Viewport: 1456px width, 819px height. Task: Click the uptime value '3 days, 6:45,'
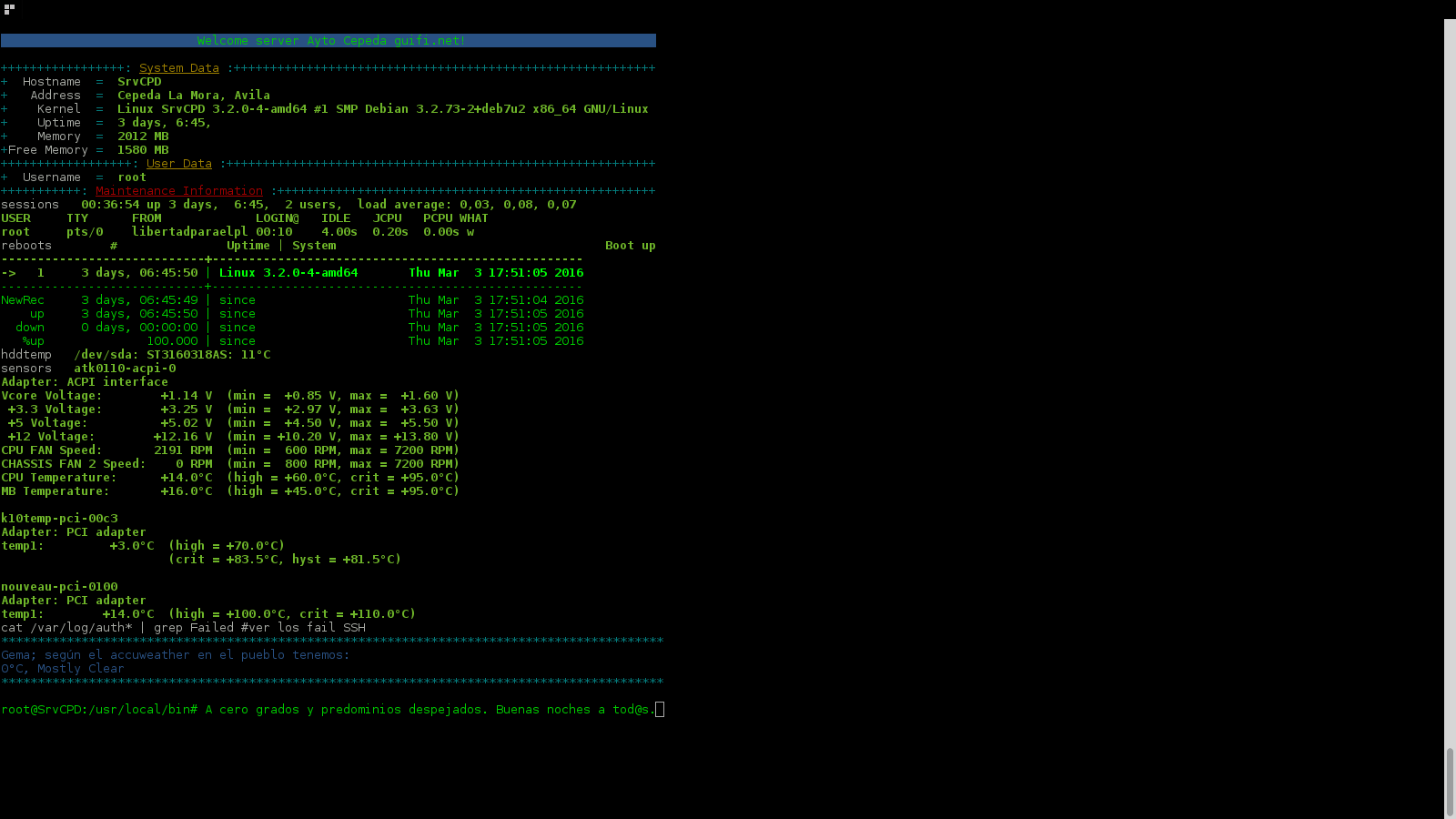click(165, 123)
